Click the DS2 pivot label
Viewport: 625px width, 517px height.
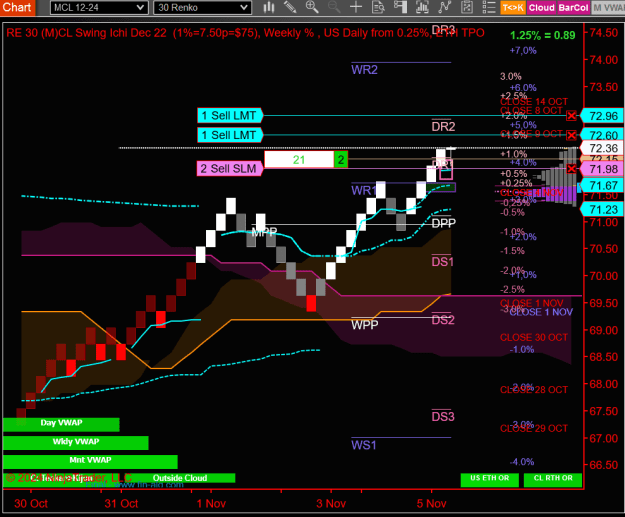coord(443,320)
